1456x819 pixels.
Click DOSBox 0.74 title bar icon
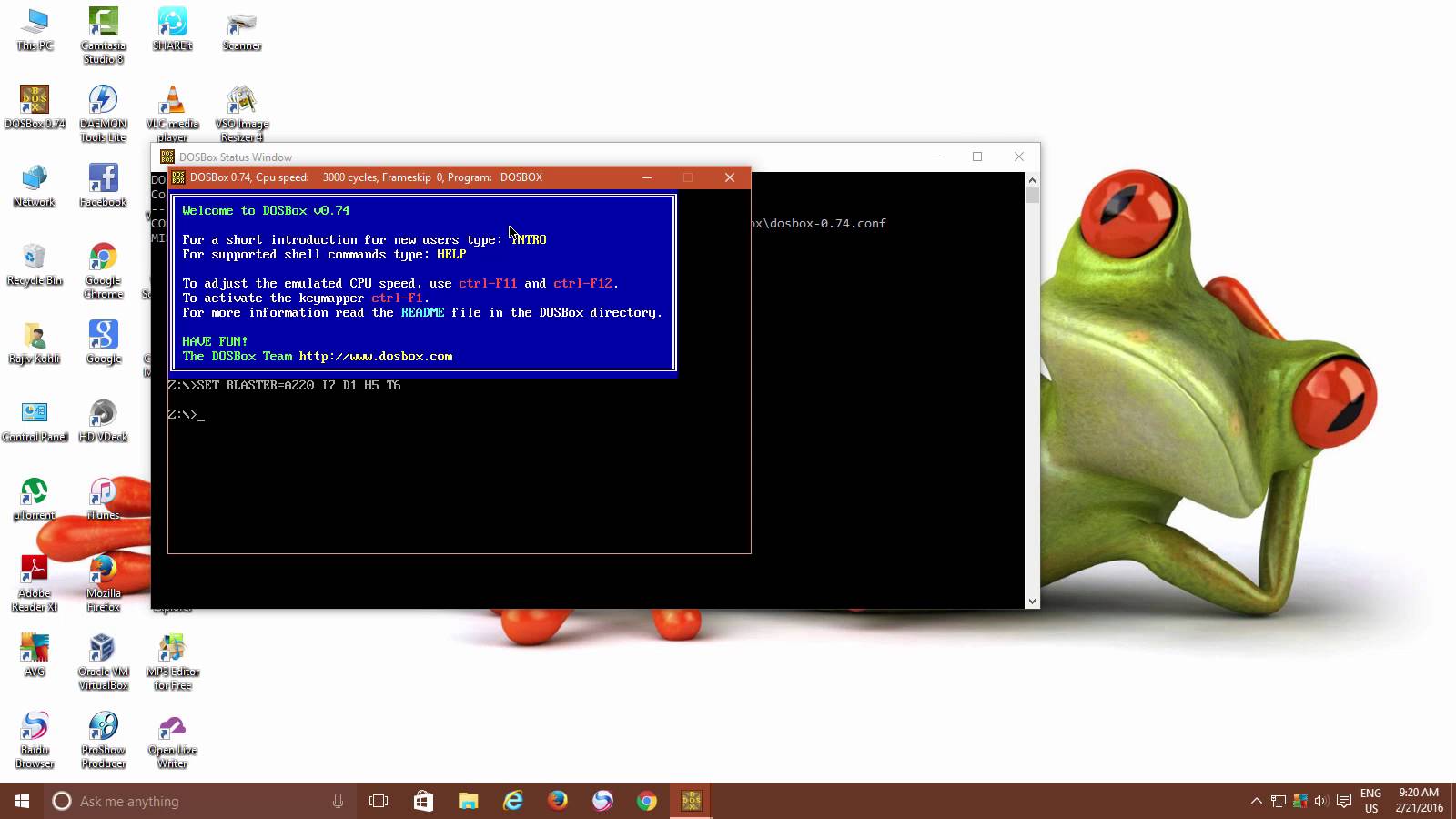coord(178,177)
